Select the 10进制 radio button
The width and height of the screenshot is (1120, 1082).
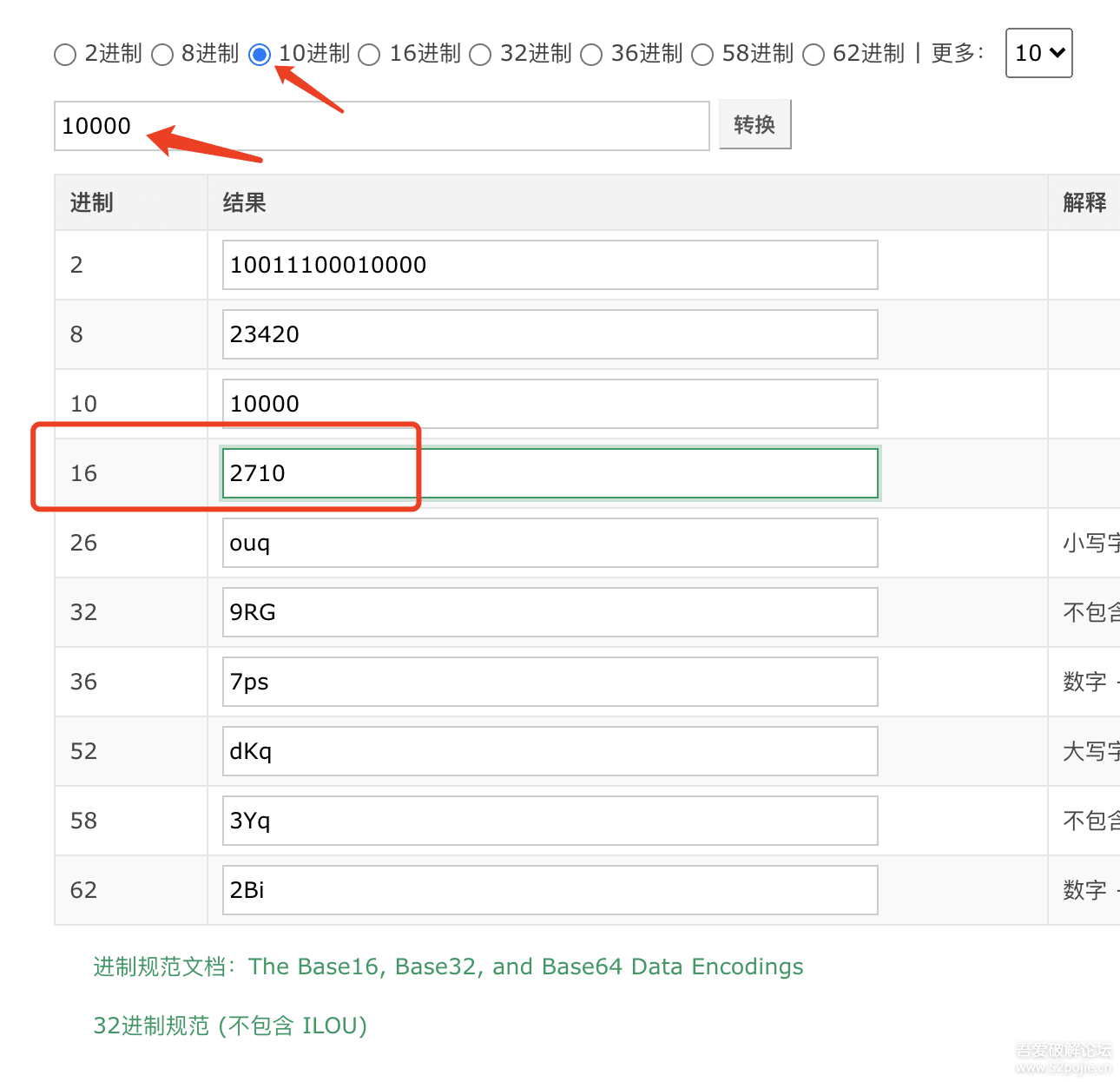(260, 55)
